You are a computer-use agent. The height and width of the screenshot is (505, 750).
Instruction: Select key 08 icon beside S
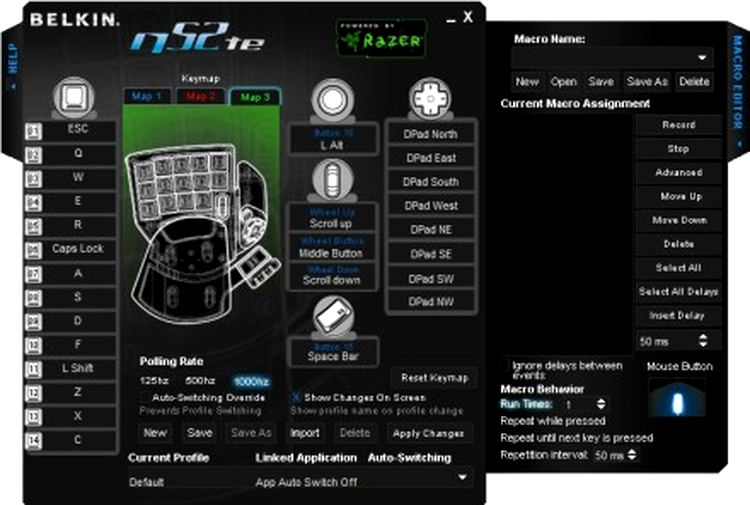[x=33, y=298]
